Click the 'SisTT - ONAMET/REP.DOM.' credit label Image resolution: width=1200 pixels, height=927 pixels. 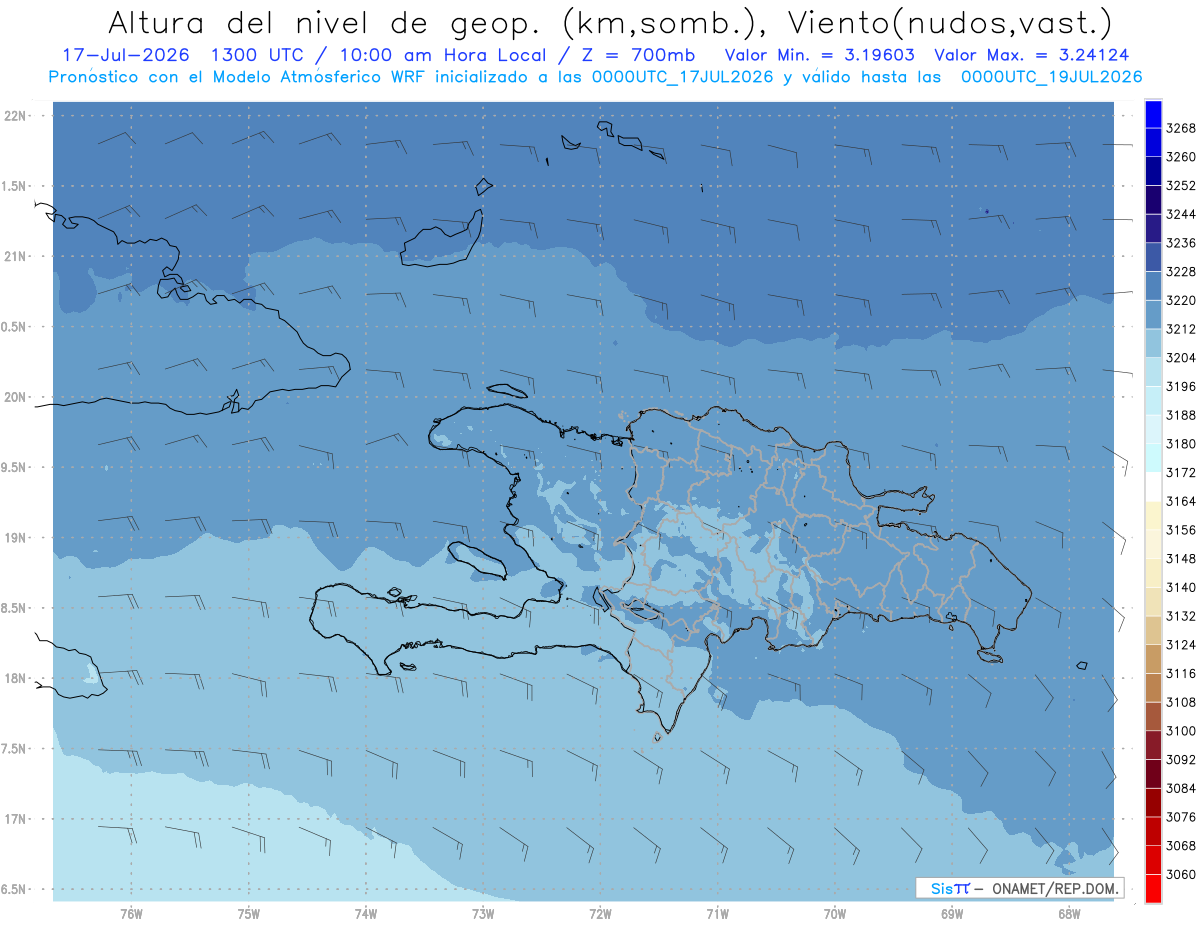tap(1020, 888)
